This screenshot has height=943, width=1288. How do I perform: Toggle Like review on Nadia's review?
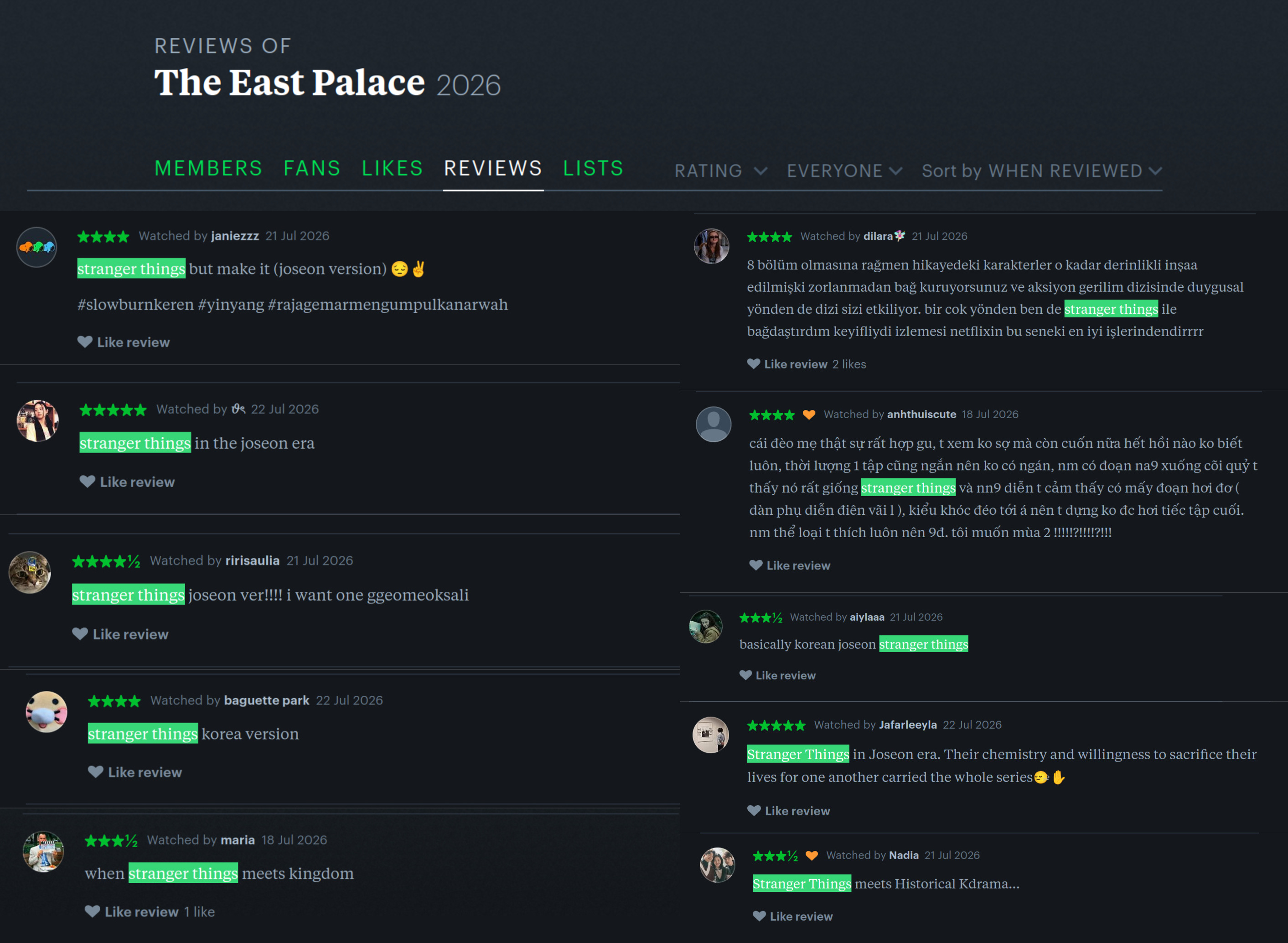pos(793,916)
